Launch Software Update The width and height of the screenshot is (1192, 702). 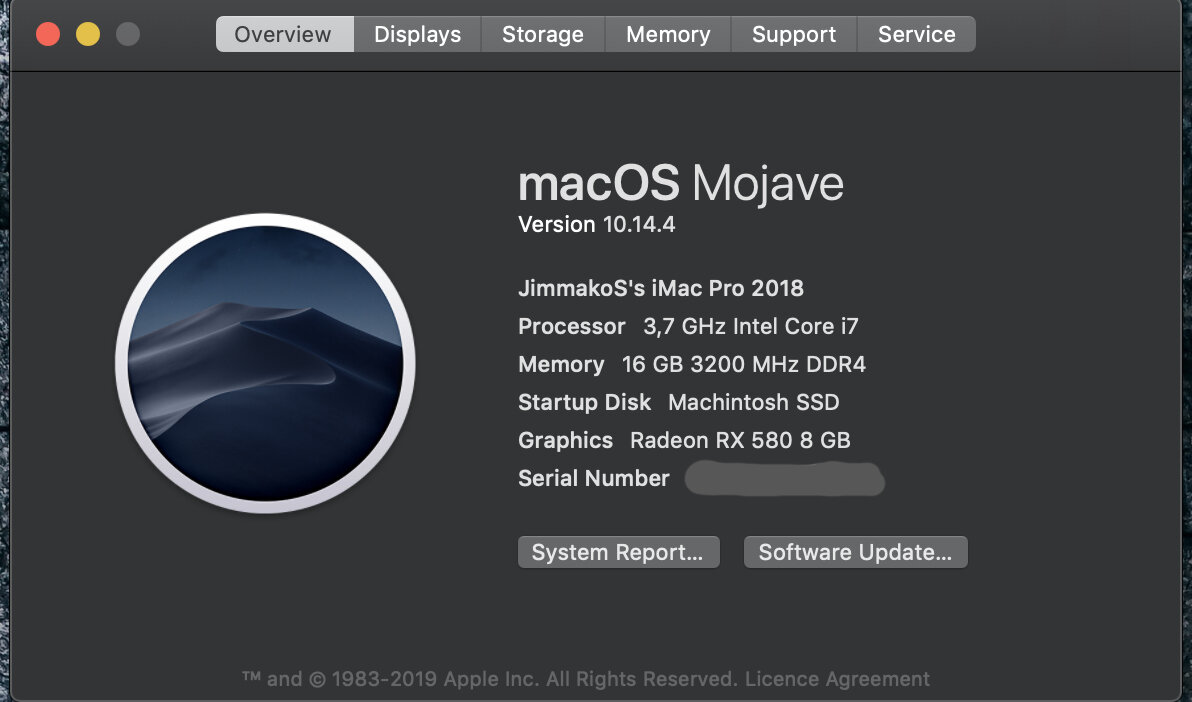[x=855, y=552]
